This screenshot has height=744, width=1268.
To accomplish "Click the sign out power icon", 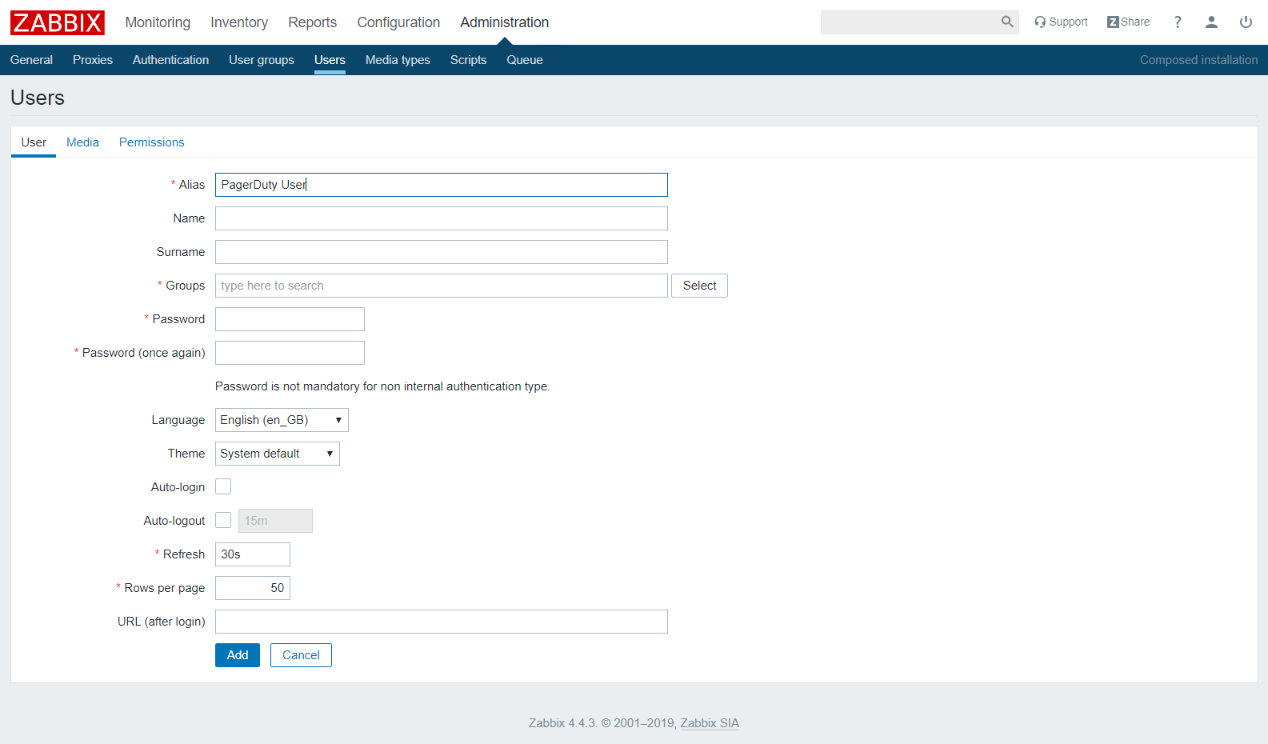I will (x=1245, y=22).
